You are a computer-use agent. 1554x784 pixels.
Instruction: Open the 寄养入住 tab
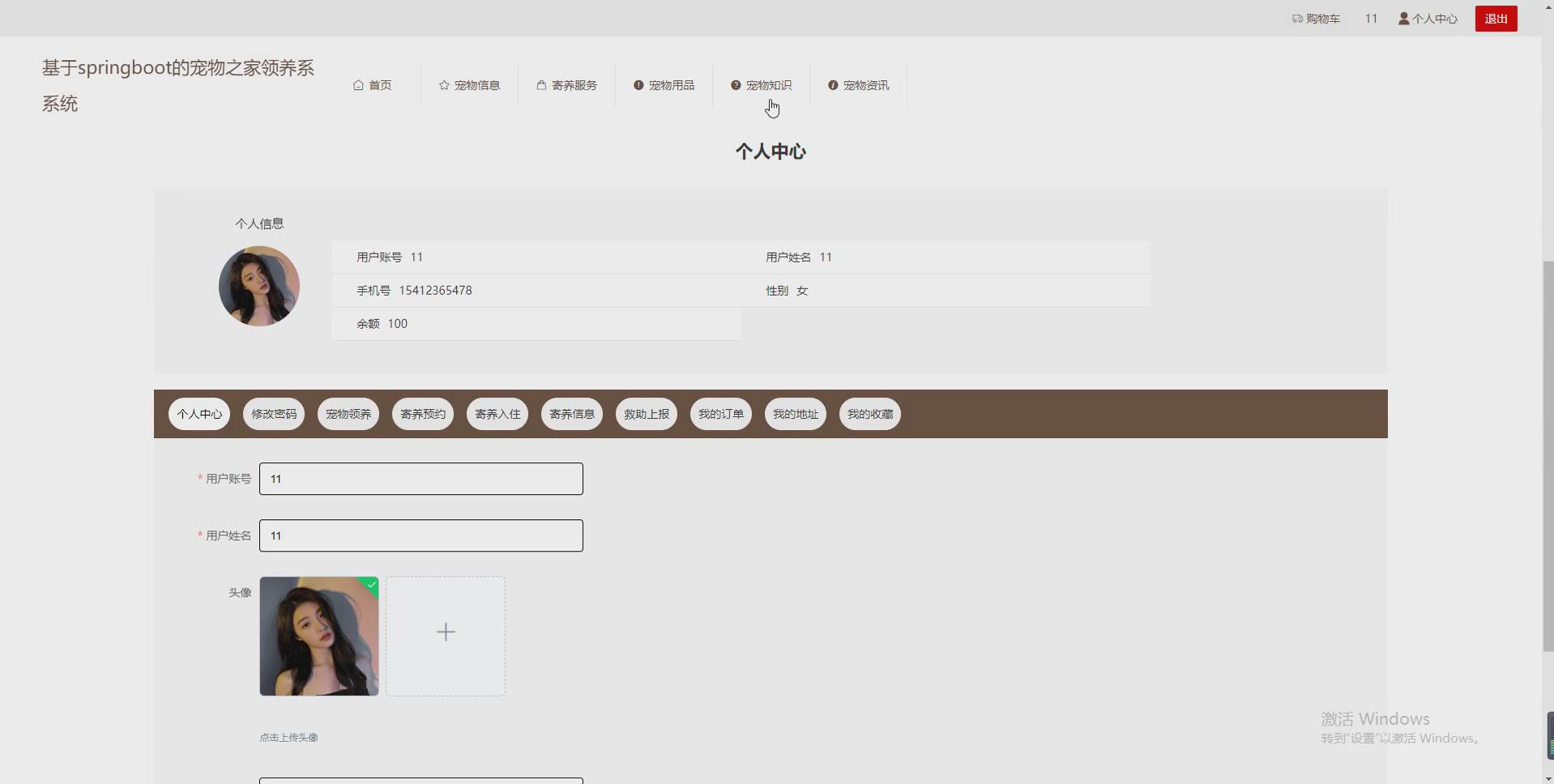[x=497, y=414]
